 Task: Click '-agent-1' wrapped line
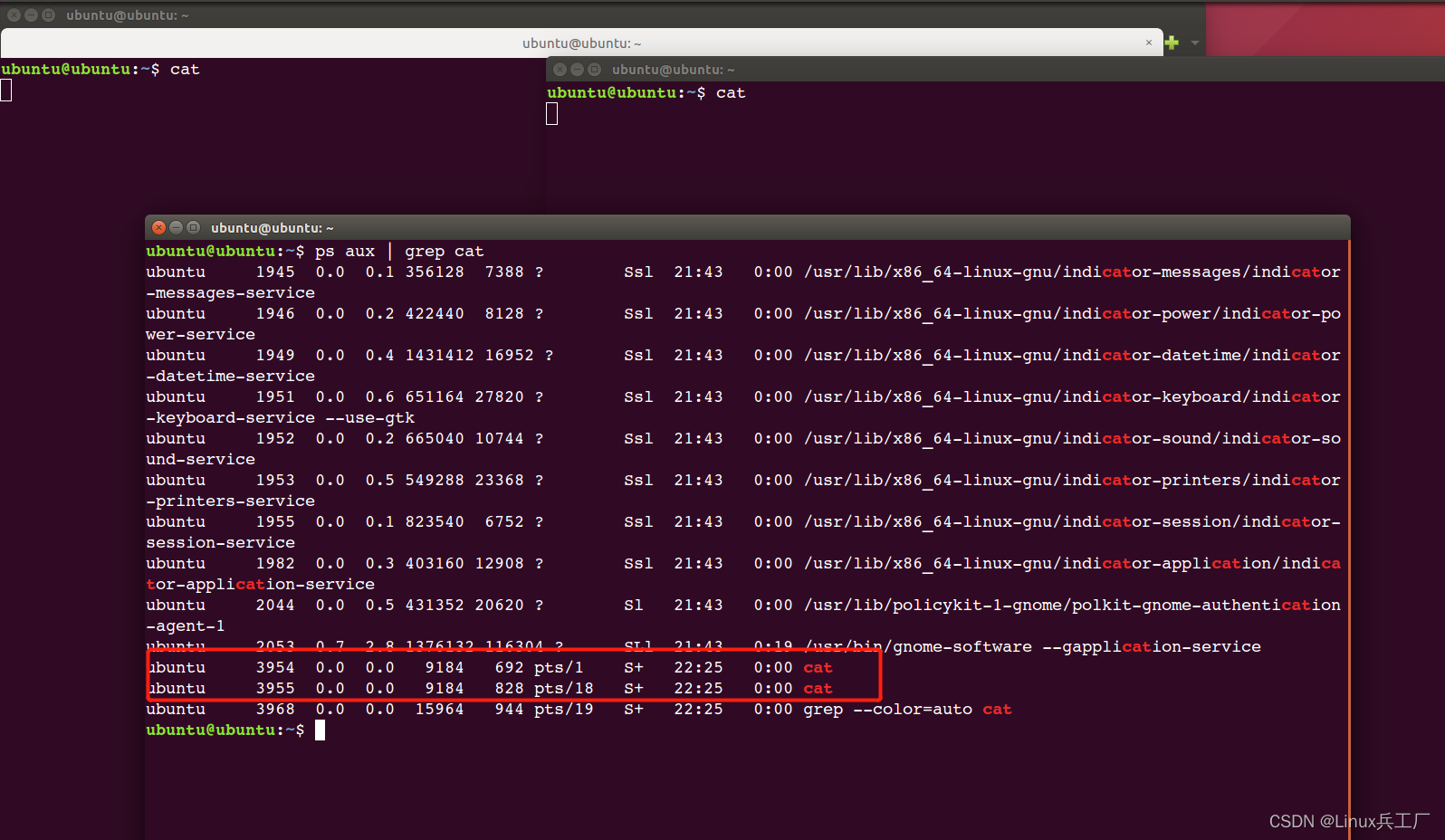coord(186,625)
